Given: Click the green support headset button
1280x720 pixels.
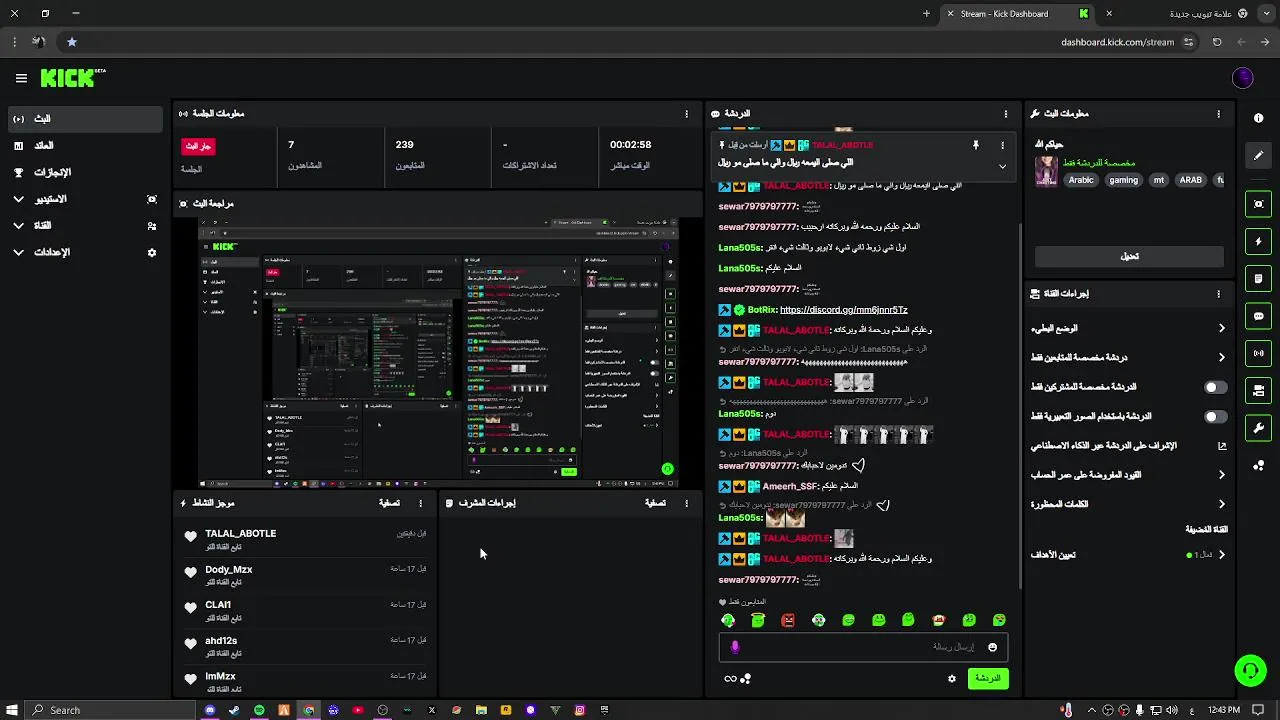Looking at the screenshot, I should (1250, 671).
